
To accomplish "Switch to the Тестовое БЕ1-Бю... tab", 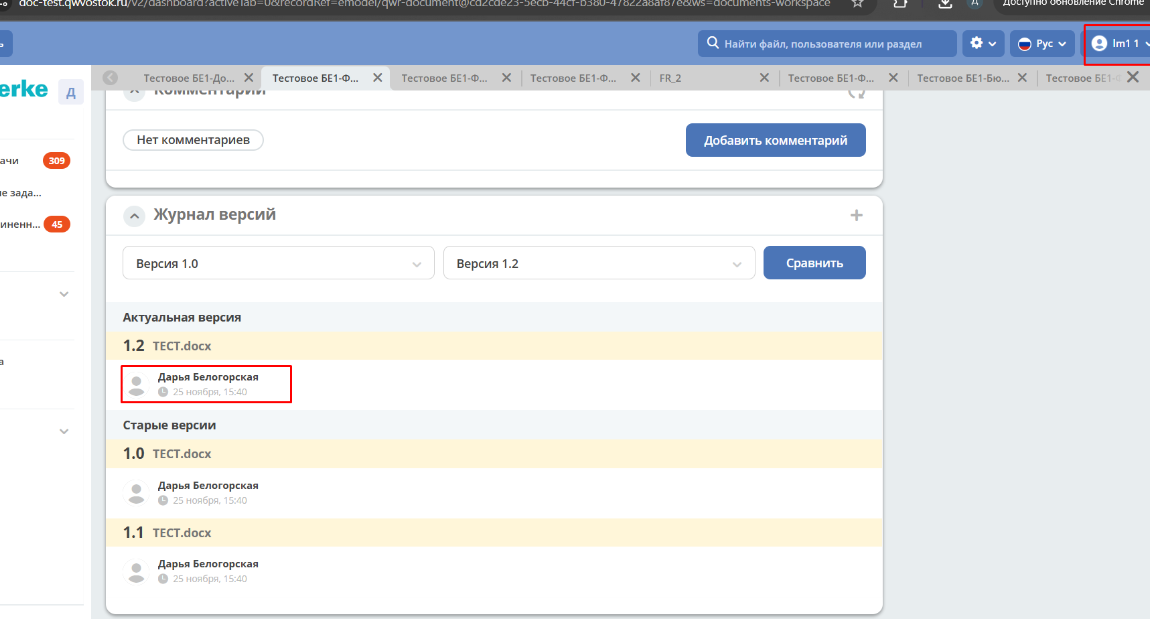I will (962, 78).
